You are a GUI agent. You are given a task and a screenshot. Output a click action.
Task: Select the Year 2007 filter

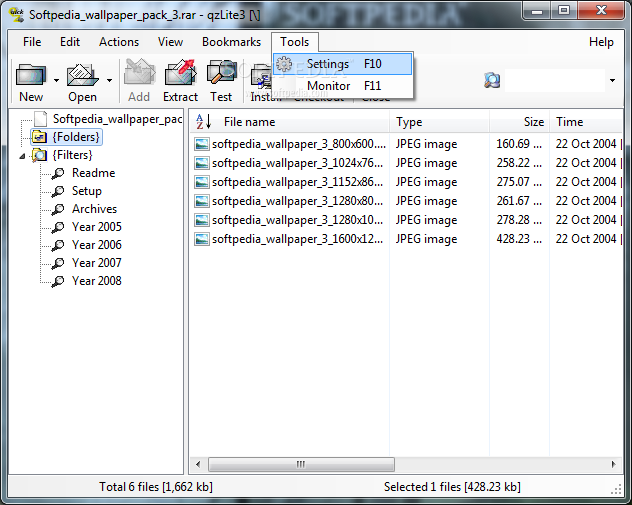[x=97, y=263]
